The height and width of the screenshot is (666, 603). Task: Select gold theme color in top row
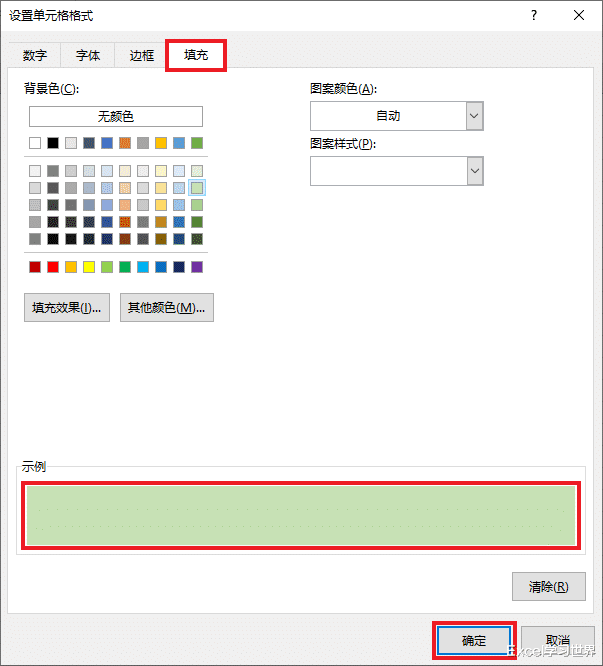(x=161, y=143)
